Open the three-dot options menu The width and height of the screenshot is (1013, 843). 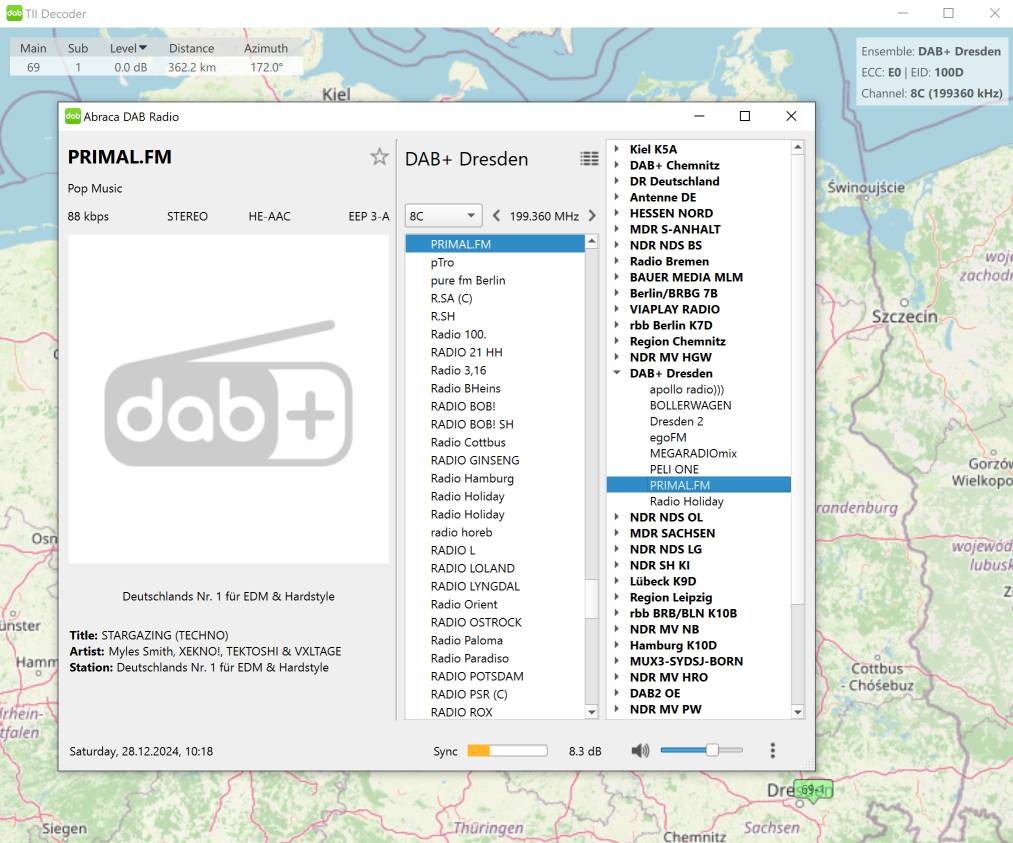(772, 750)
